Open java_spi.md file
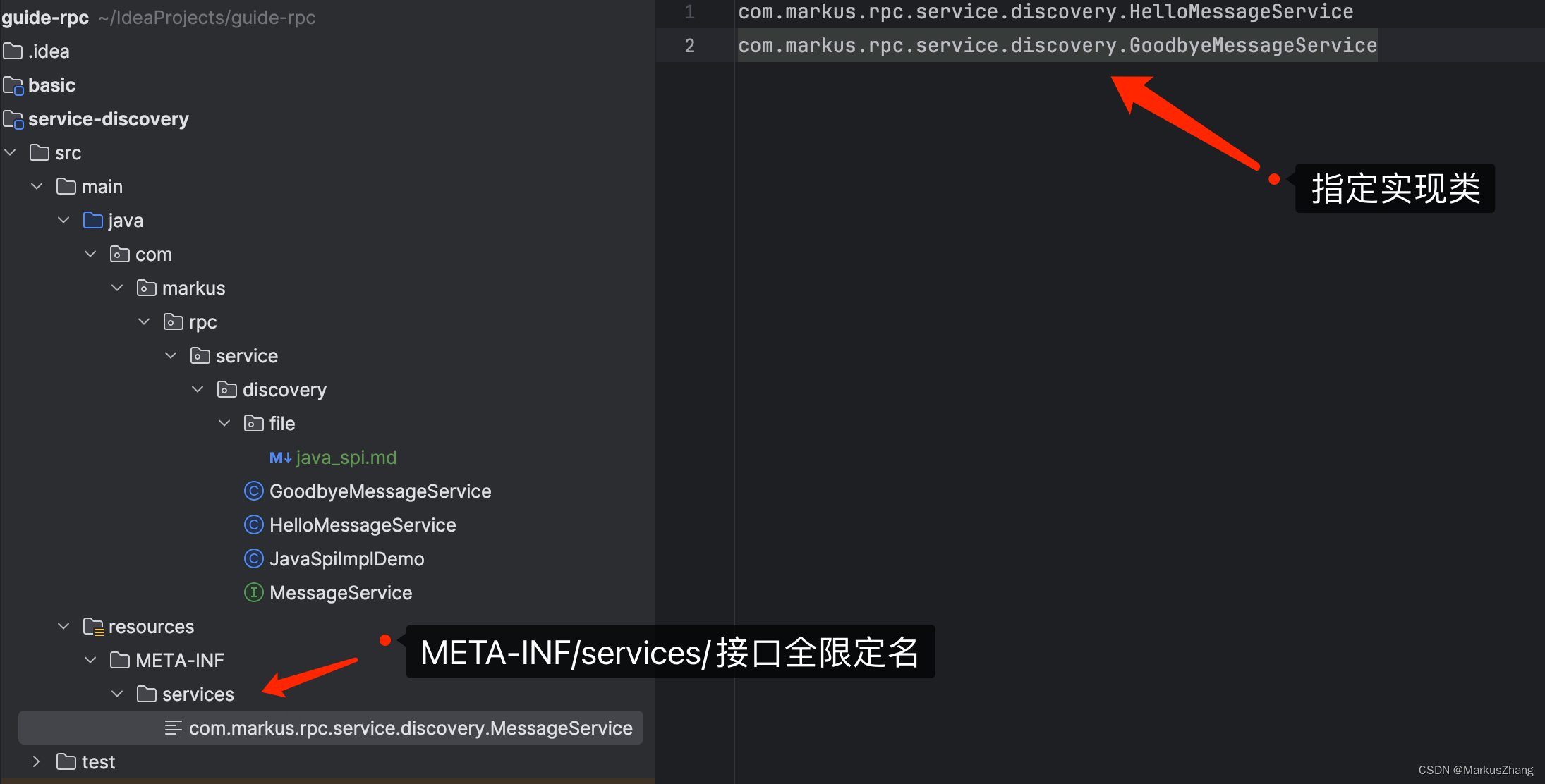This screenshot has width=1545, height=784. (346, 458)
